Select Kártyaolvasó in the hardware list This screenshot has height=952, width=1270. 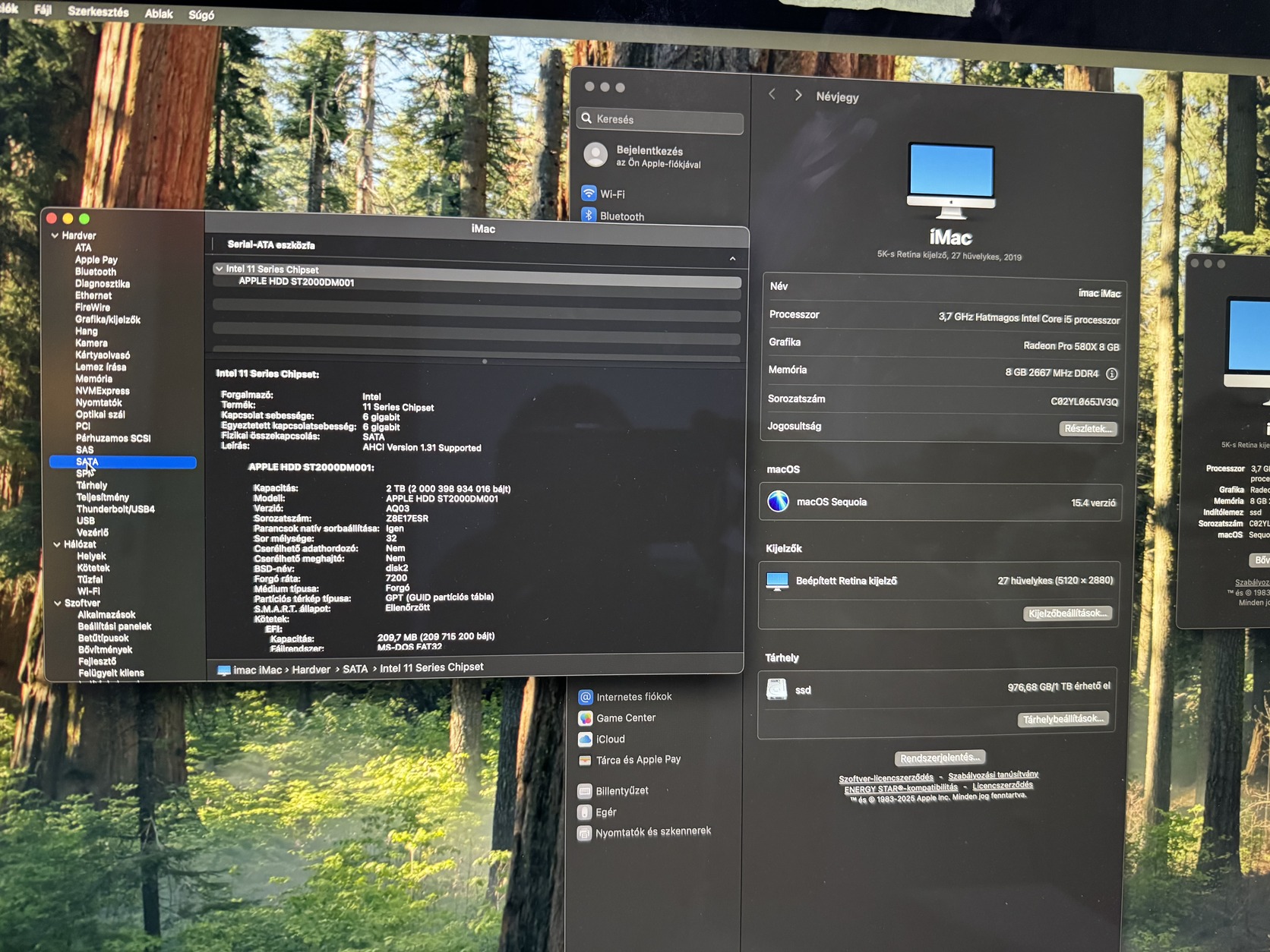point(103,355)
